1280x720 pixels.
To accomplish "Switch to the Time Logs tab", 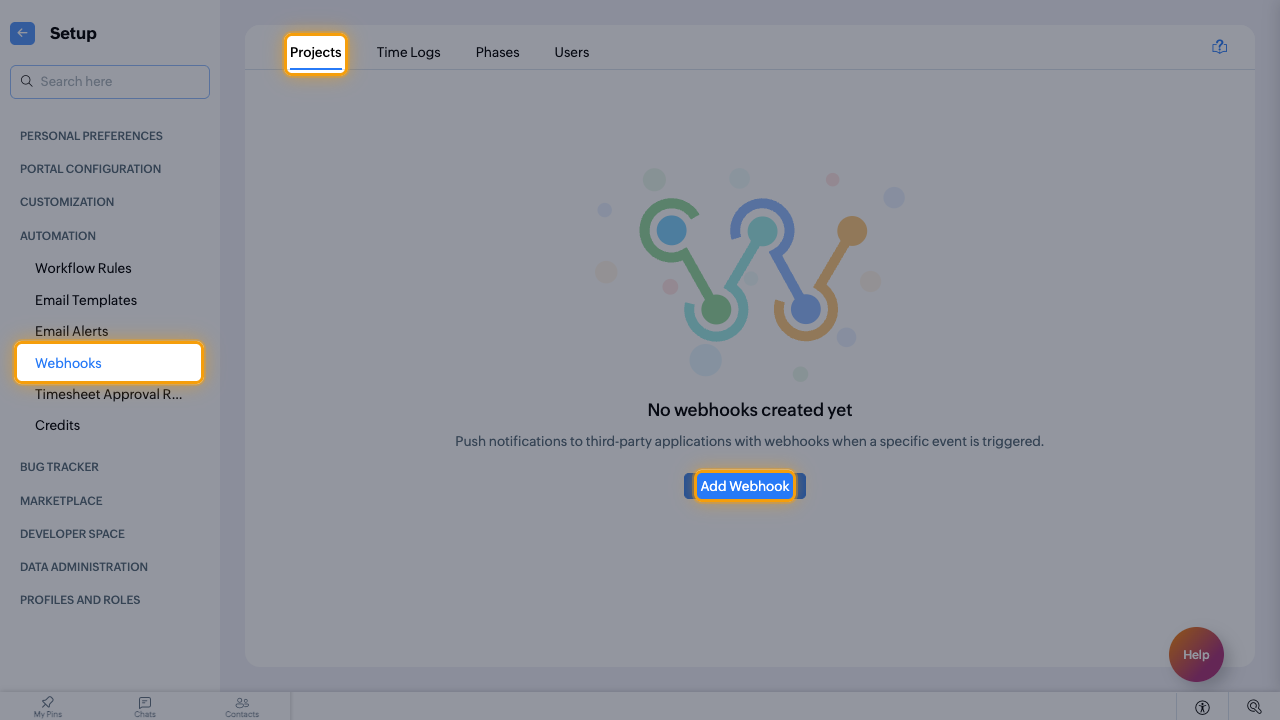I will [x=409, y=53].
